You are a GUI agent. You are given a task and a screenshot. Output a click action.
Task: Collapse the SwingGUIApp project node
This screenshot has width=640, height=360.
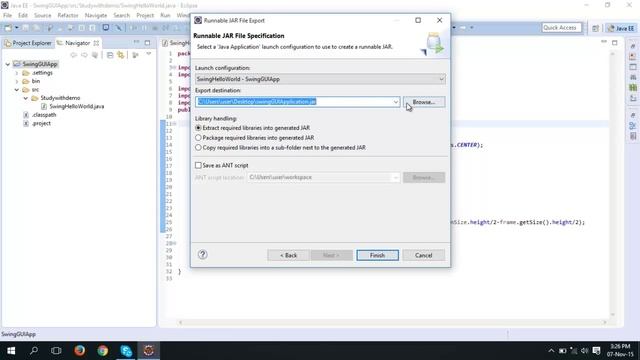(x=8, y=64)
